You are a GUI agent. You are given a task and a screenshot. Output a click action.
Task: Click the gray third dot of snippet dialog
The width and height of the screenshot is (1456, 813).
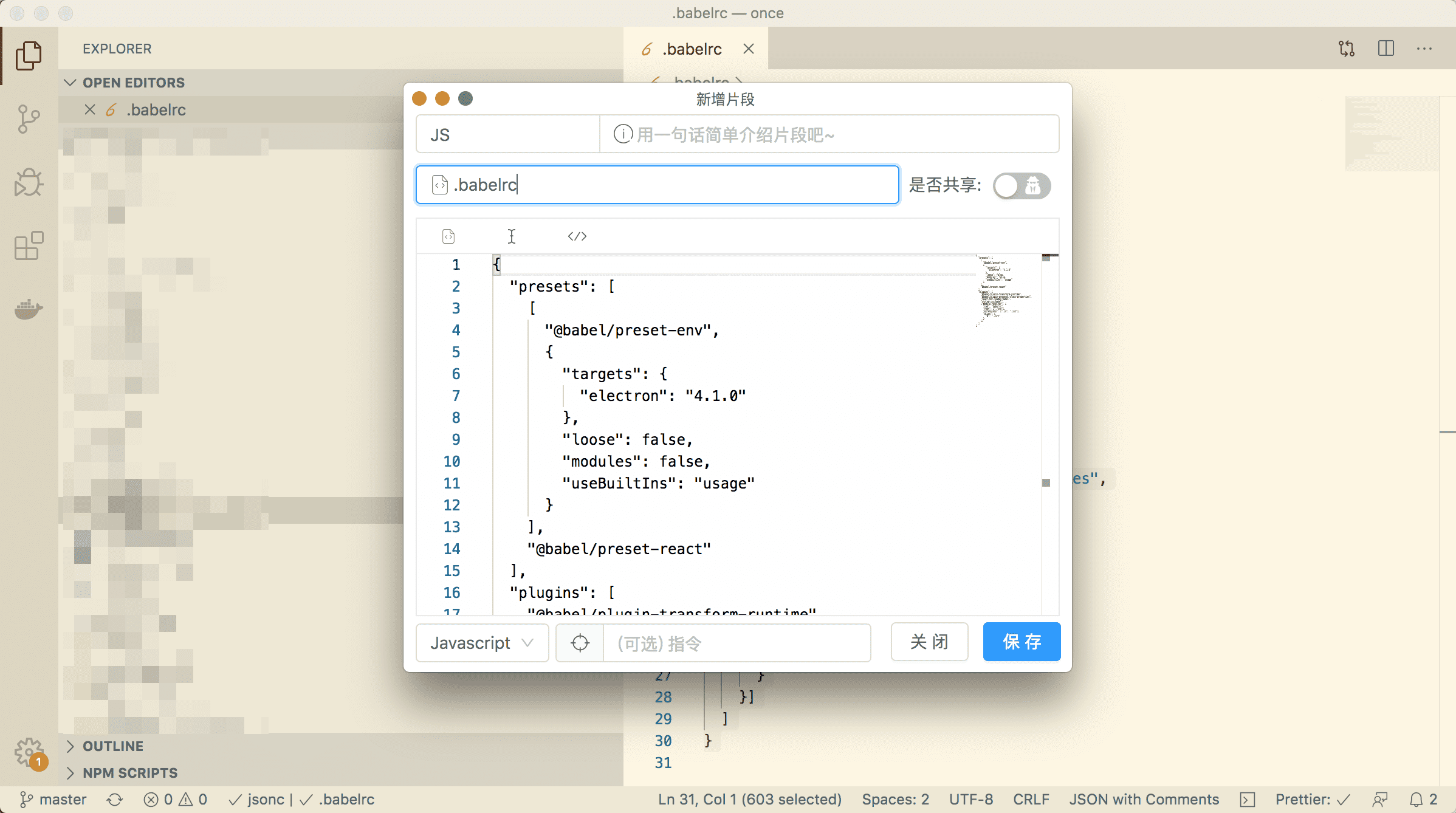(465, 98)
